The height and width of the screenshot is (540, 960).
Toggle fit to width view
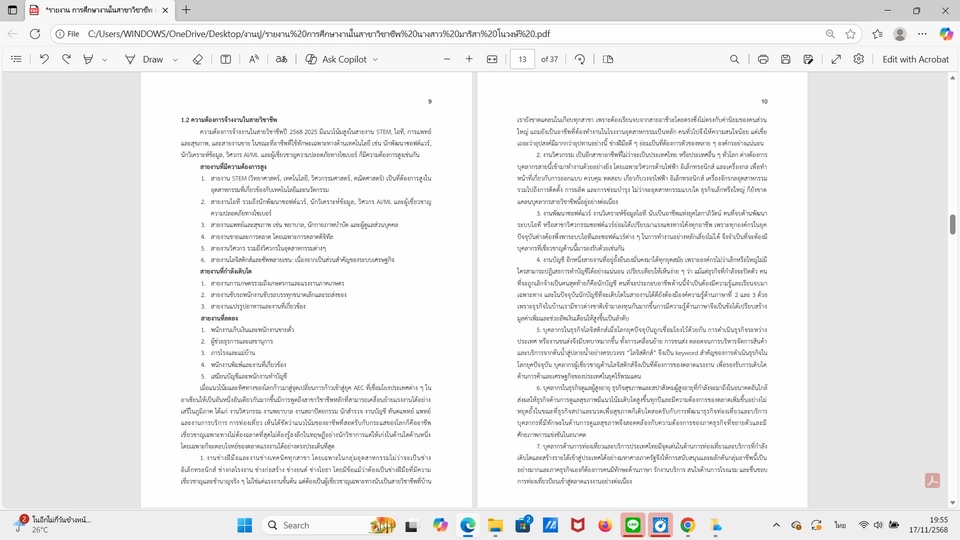pos(491,59)
